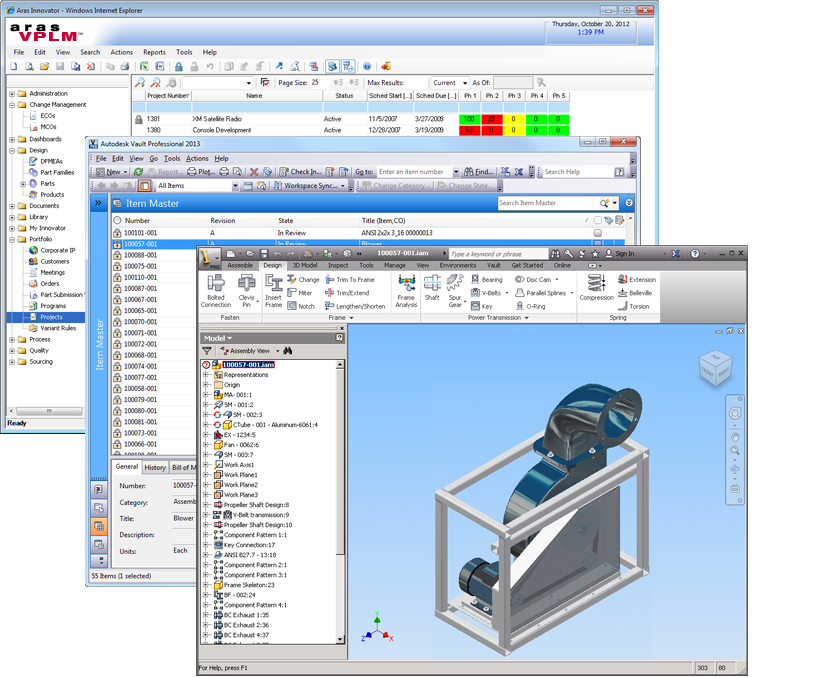Select the Projects item in Aras tree
Image resolution: width=839 pixels, height=678 pixels.
click(51, 317)
